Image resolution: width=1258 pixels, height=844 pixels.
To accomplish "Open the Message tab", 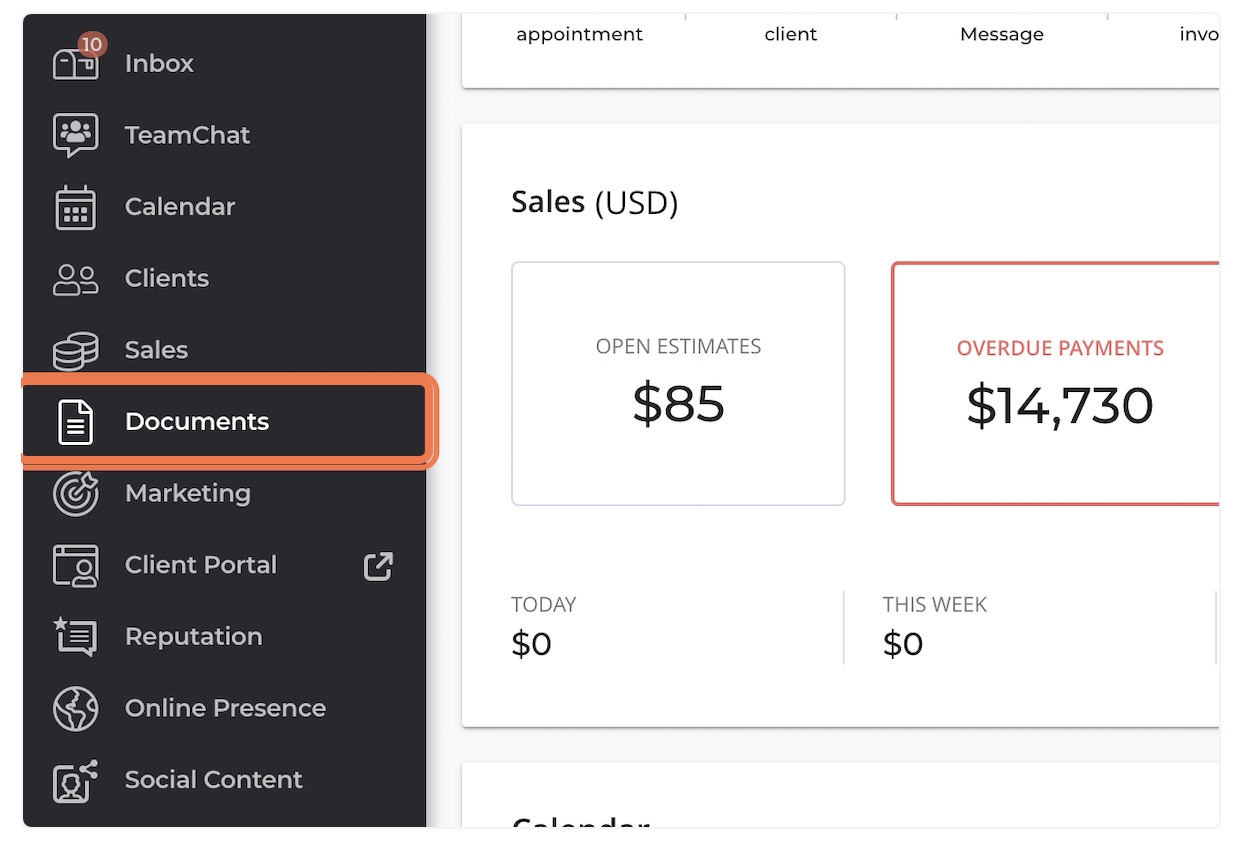I will pyautogui.click(x=1001, y=34).
